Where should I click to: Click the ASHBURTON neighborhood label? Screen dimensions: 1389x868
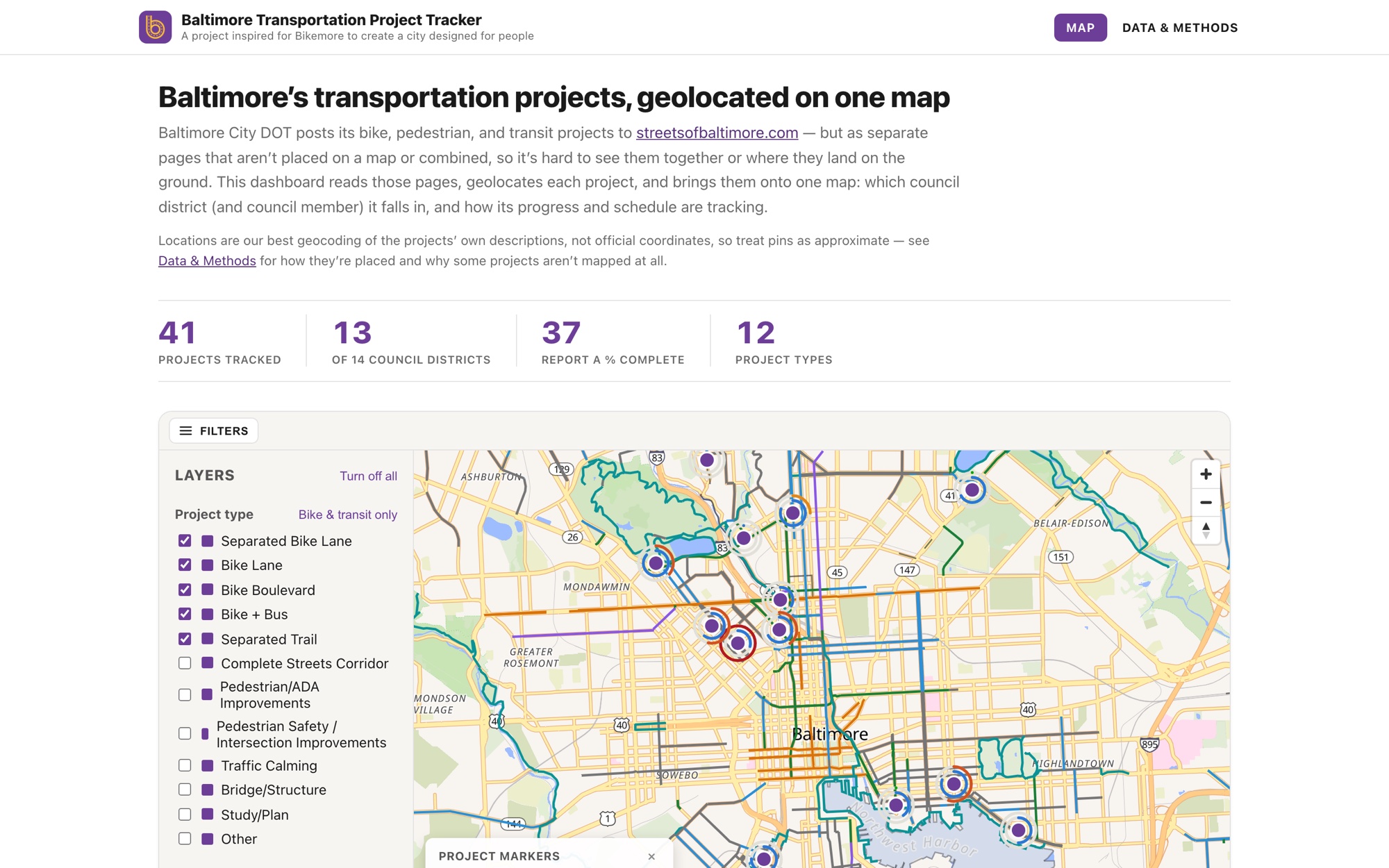(491, 477)
